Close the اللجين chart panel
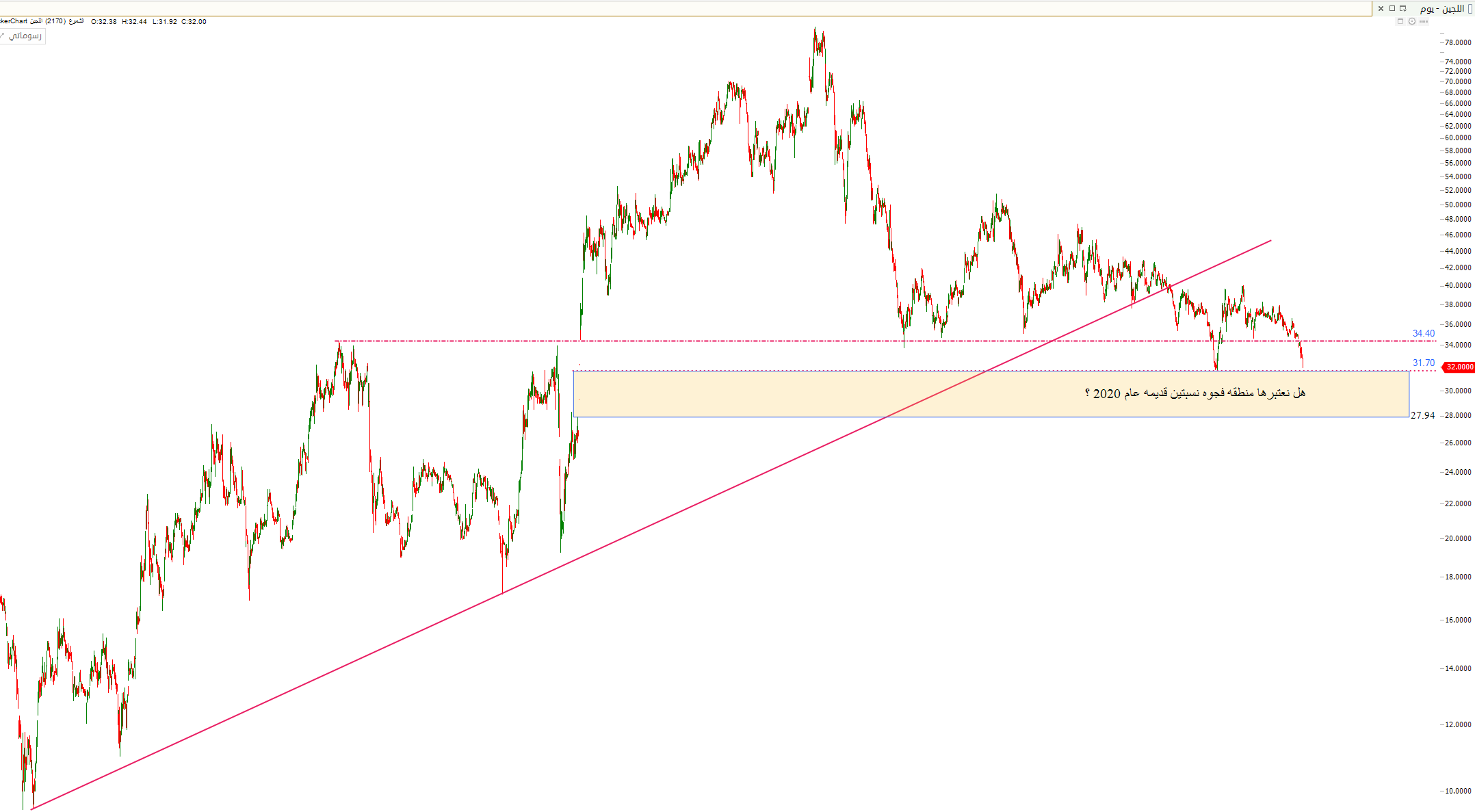 [x=1381, y=8]
